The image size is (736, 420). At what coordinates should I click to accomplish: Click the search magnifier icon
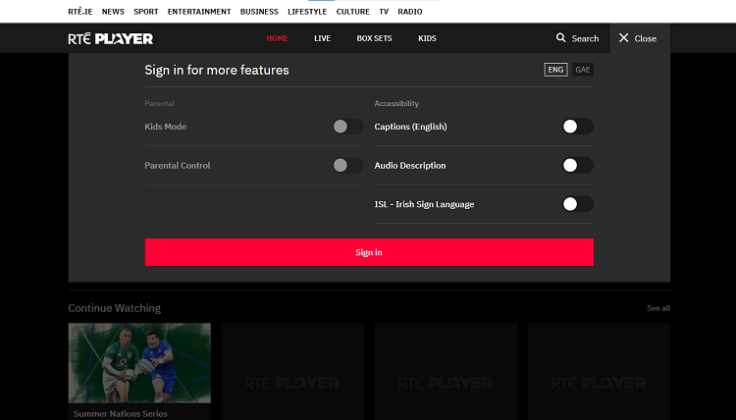tap(560, 38)
